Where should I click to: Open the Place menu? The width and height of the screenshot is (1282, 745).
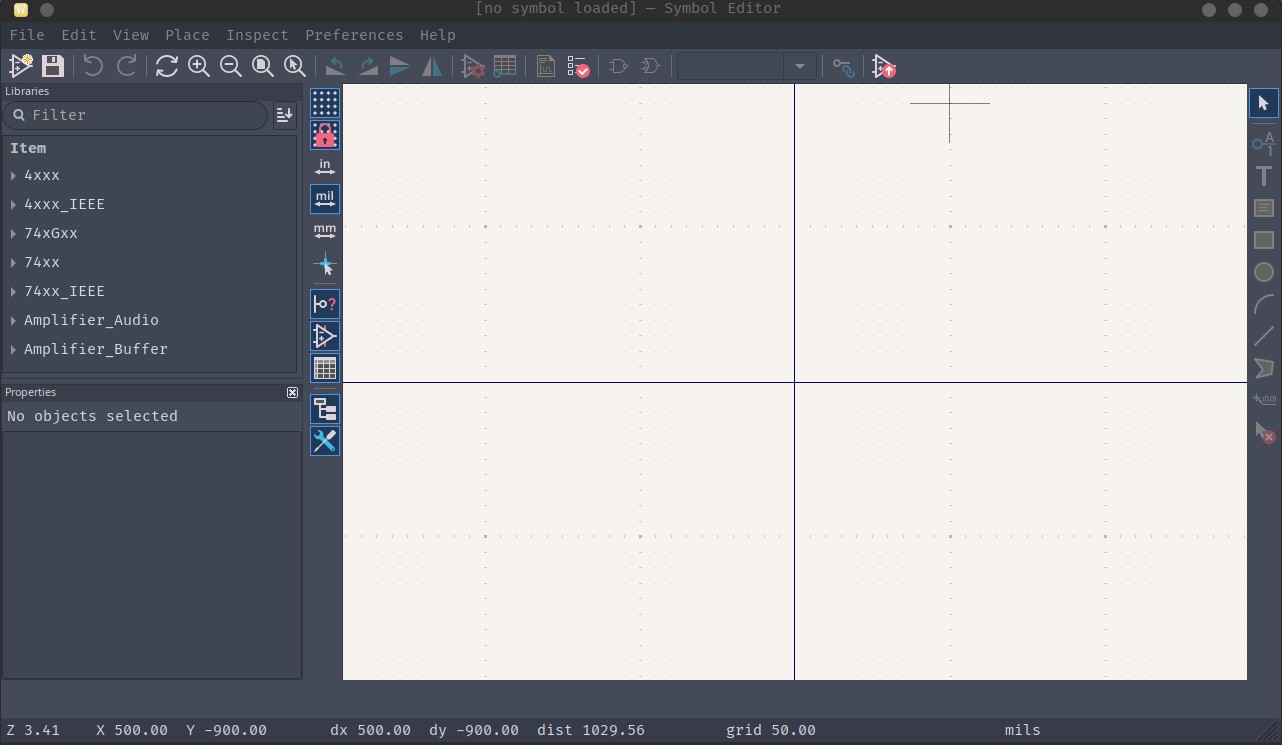click(187, 35)
